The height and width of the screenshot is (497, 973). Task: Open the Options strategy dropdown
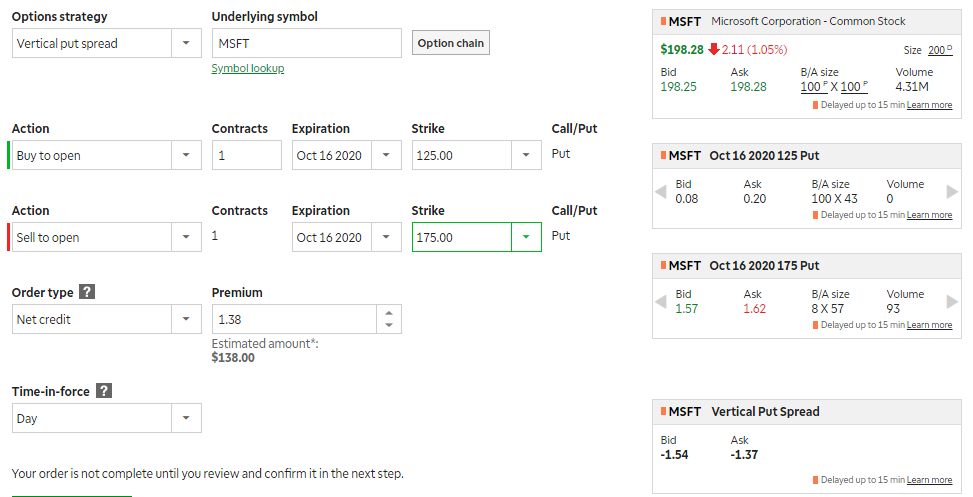point(107,43)
